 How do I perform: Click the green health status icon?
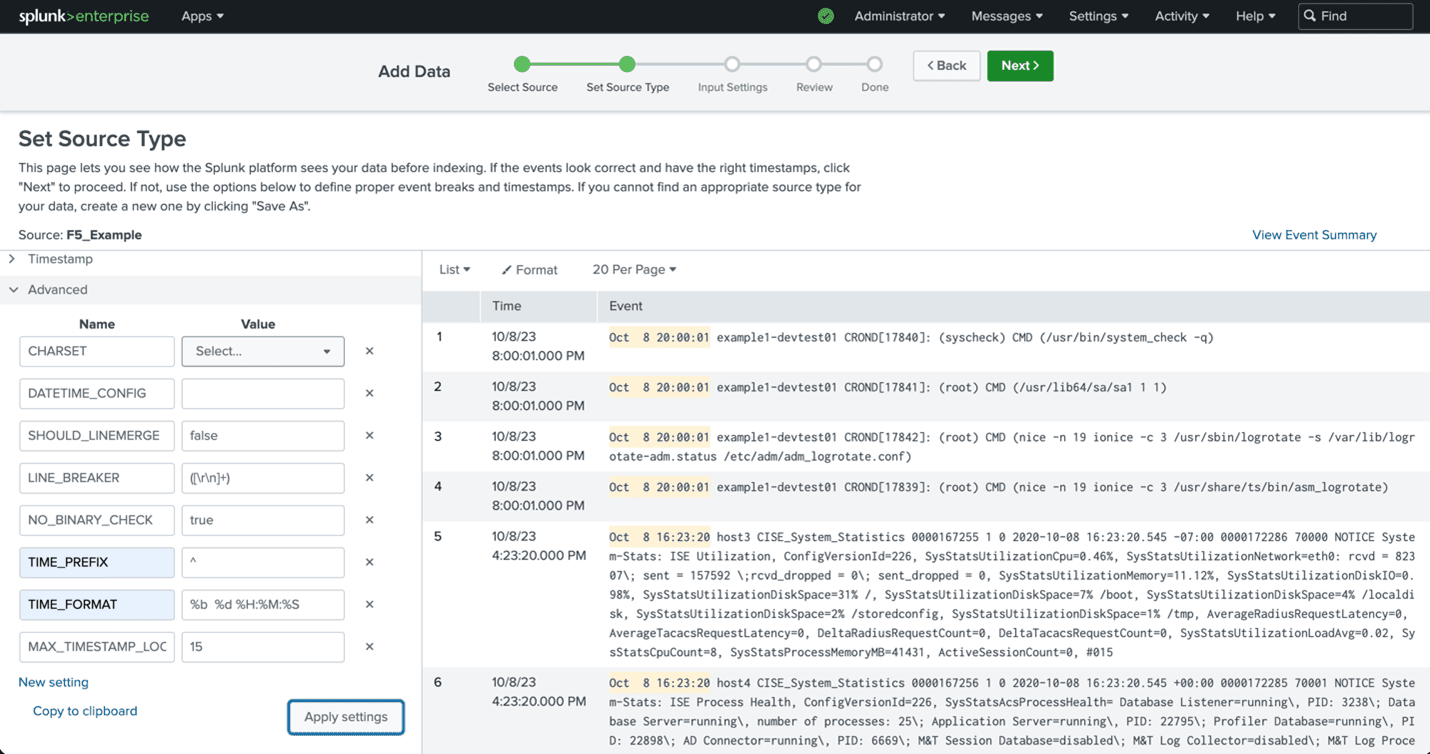coord(825,16)
